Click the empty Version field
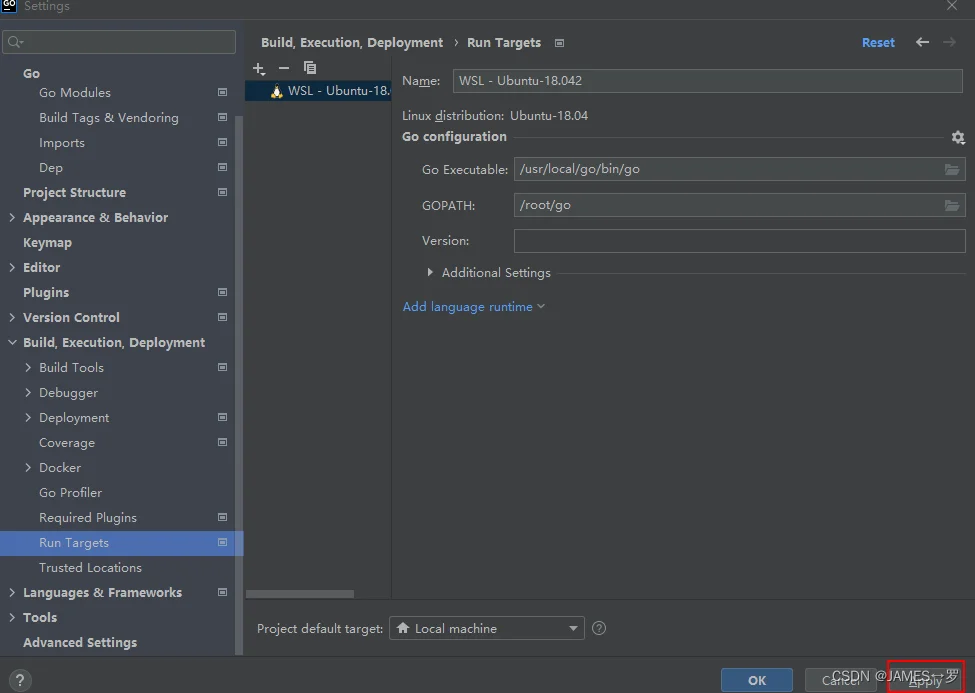Screen dimensions: 975x693 pos(739,241)
